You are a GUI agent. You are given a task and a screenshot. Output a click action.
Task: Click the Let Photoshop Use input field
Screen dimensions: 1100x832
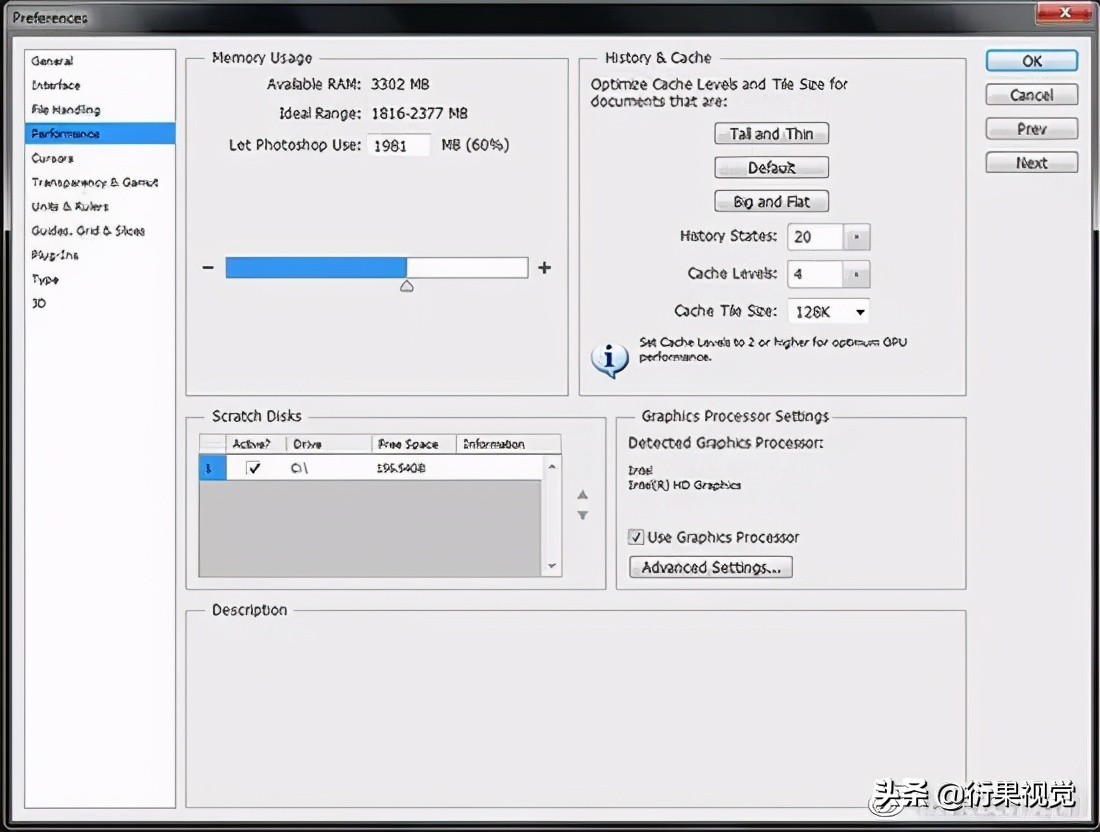(399, 145)
